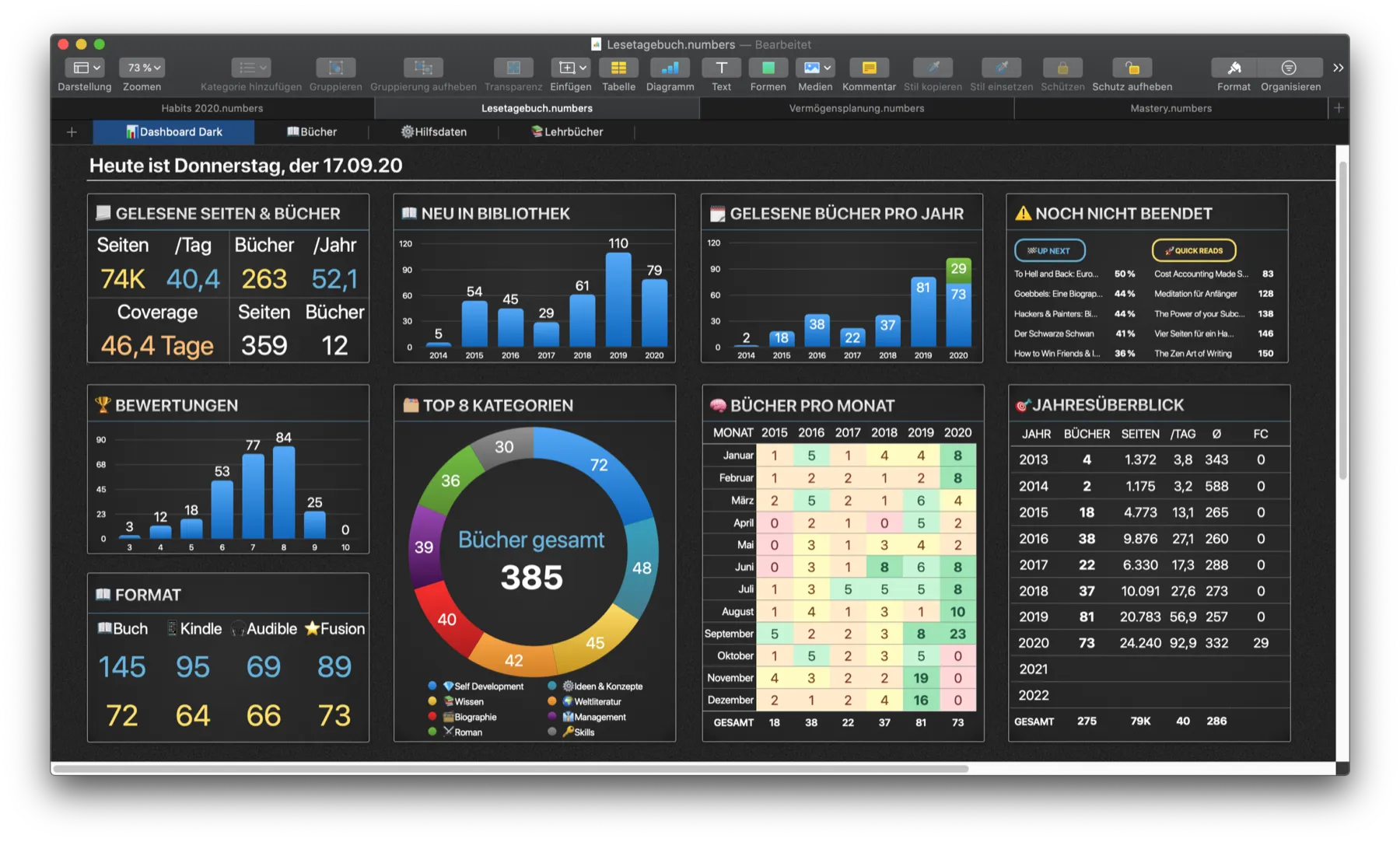Select the 110 bar for 2019

pyautogui.click(x=618, y=299)
